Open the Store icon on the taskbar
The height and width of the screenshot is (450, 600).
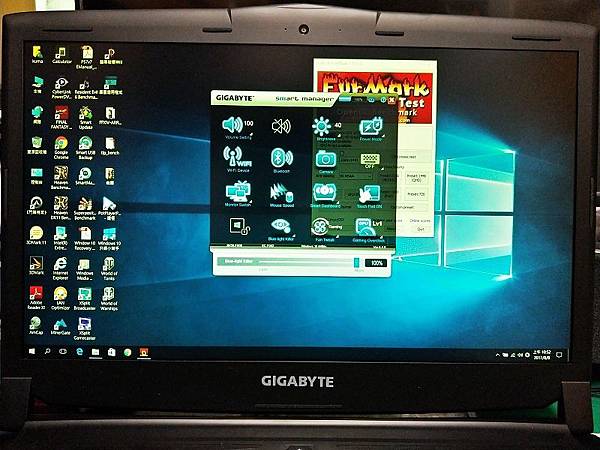[111, 352]
